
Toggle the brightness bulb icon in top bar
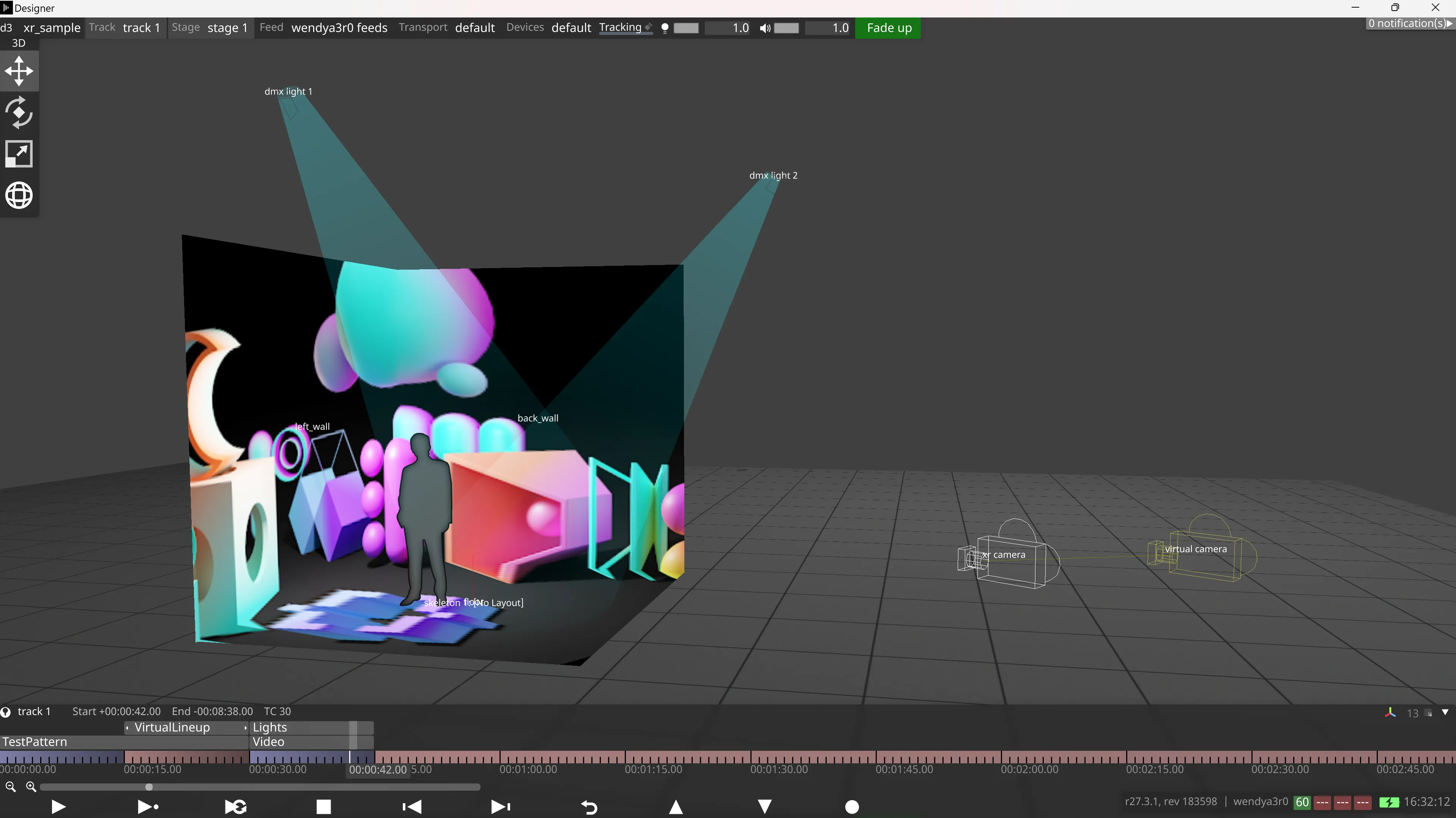(665, 28)
